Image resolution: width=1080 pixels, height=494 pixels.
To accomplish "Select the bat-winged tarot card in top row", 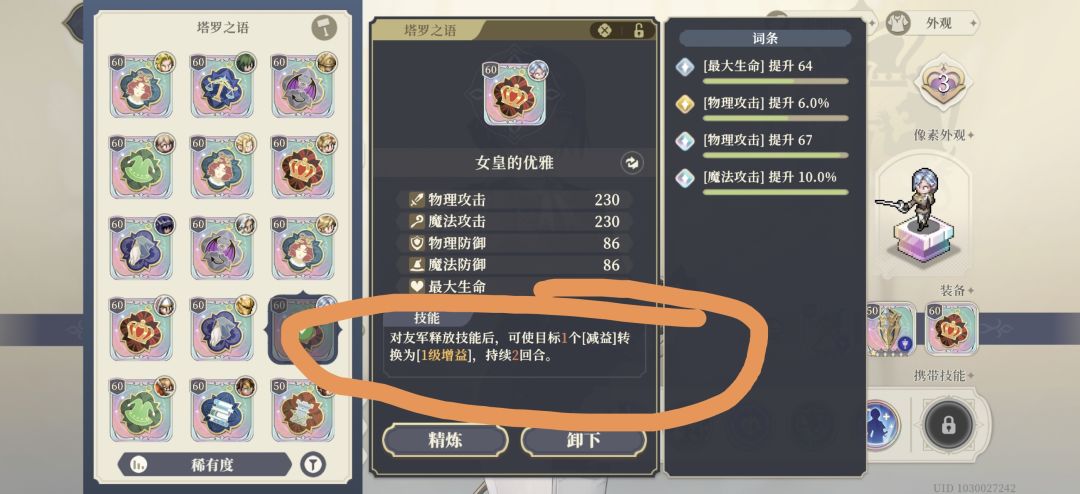I will click(303, 86).
